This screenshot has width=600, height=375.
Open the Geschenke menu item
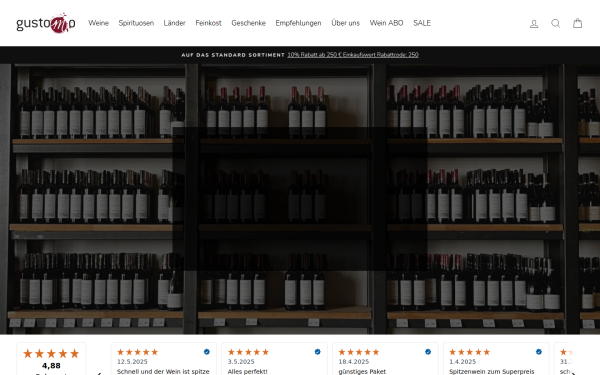pyautogui.click(x=248, y=23)
